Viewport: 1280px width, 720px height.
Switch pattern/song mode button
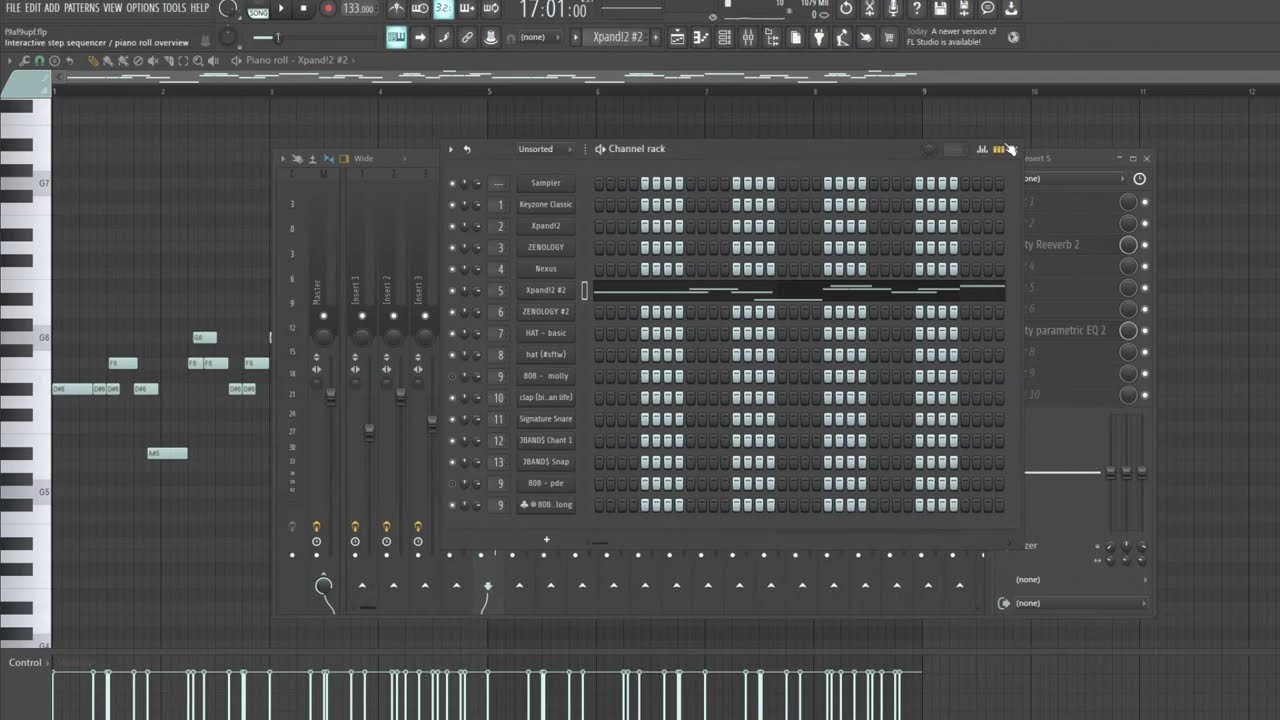258,10
